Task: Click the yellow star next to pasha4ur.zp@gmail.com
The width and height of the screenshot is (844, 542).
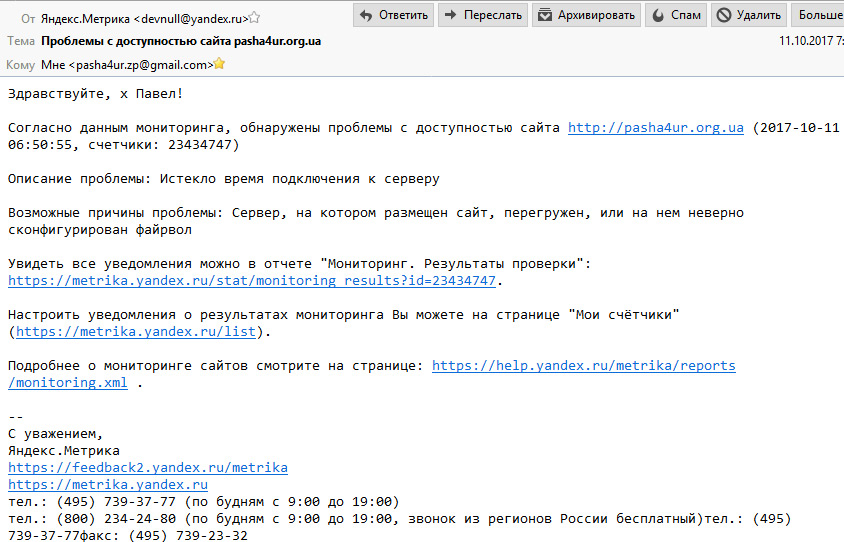Action: tap(219, 64)
